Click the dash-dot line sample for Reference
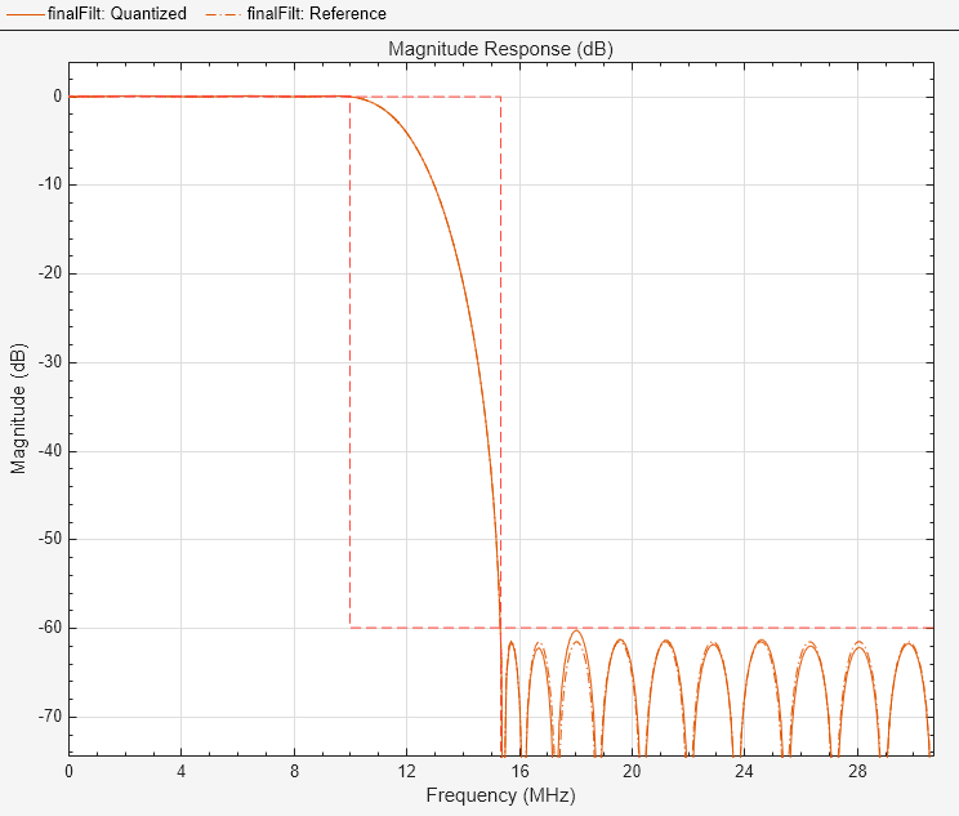The height and width of the screenshot is (816, 959). click(224, 14)
